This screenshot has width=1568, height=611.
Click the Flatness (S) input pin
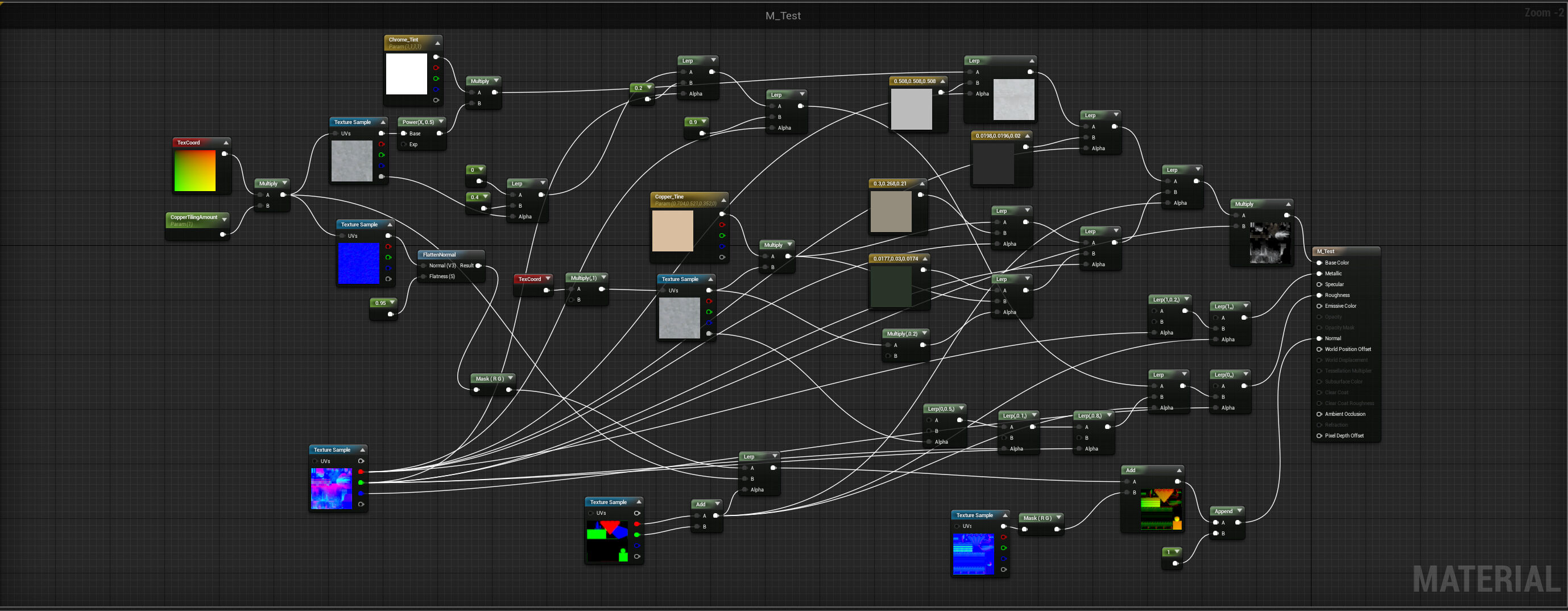click(423, 276)
